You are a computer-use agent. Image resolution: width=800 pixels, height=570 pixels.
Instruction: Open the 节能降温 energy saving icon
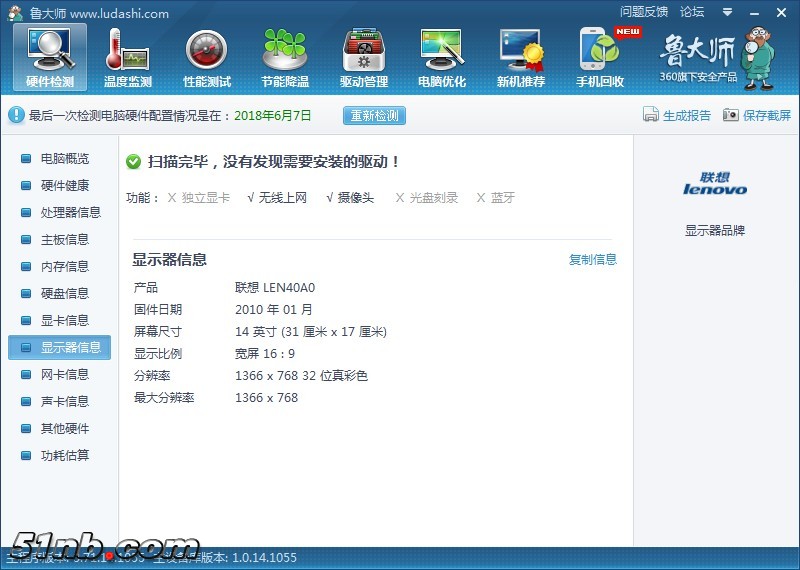click(x=285, y=57)
